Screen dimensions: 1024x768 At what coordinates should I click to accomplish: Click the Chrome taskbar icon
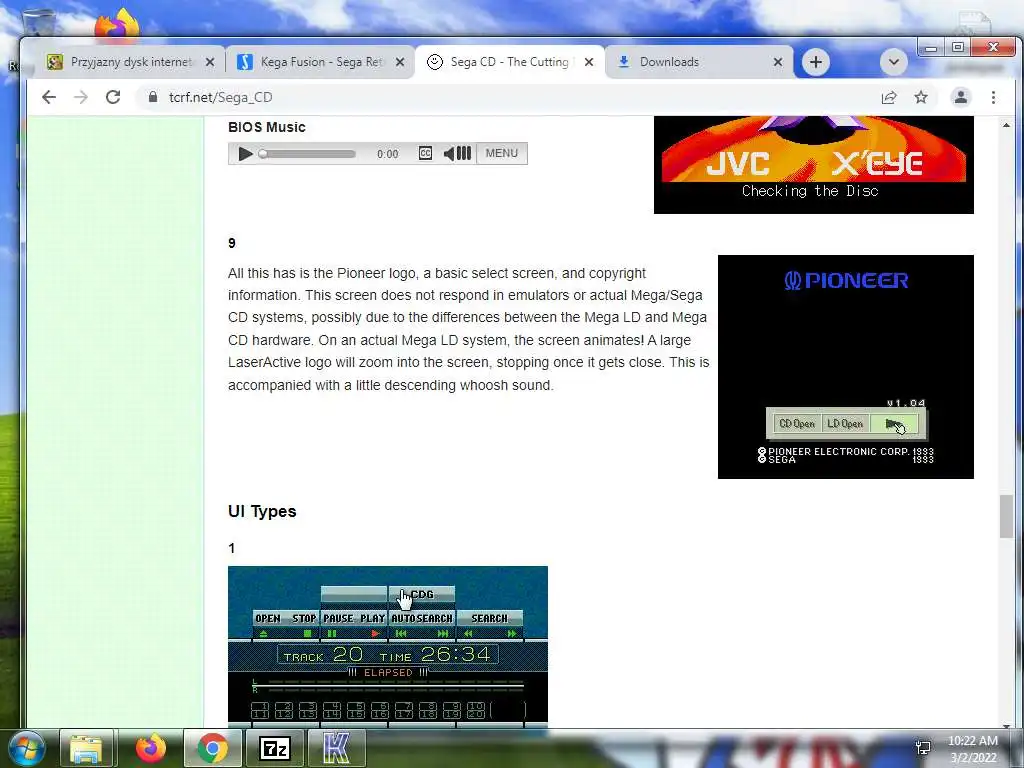pos(213,748)
